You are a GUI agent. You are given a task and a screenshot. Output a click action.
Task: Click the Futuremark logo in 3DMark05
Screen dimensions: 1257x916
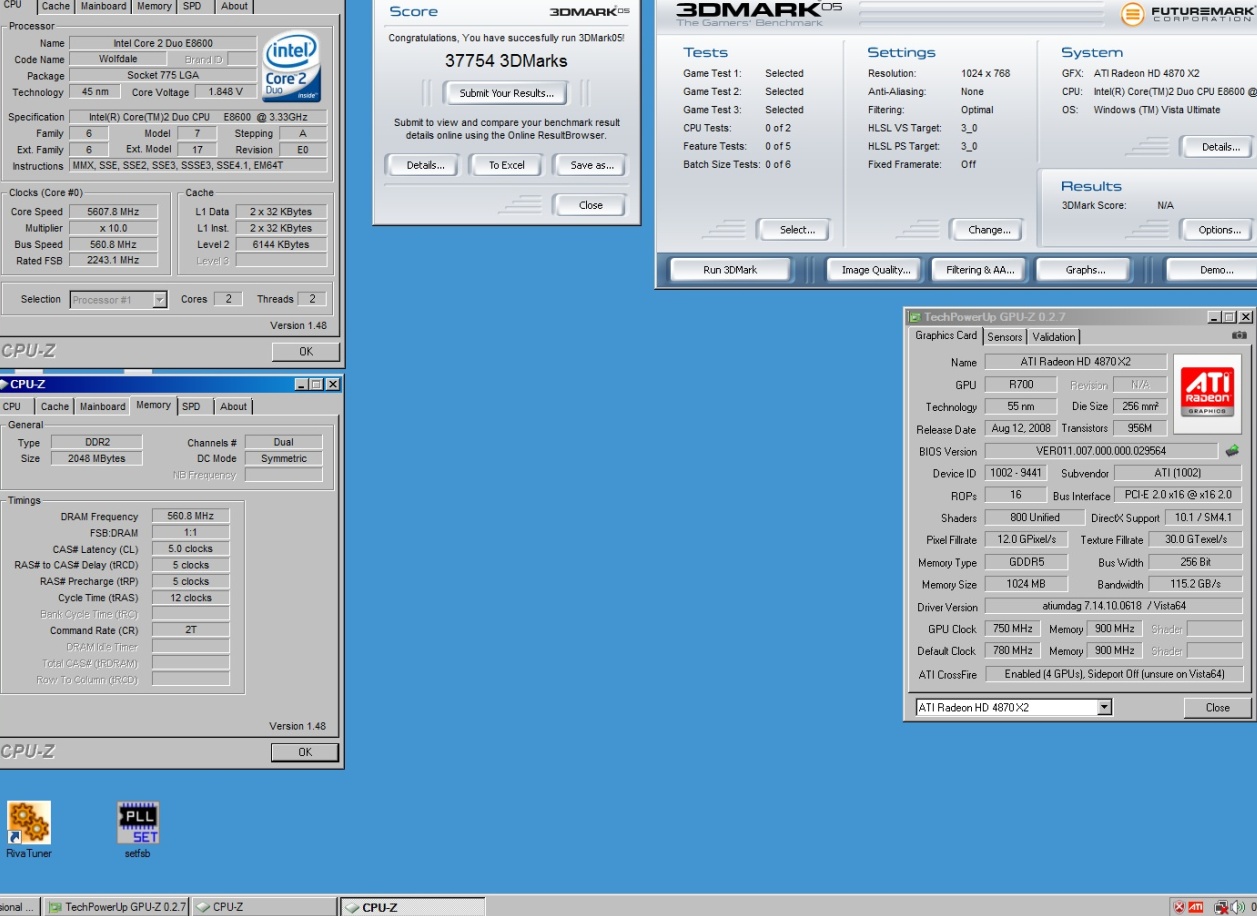coord(1187,14)
